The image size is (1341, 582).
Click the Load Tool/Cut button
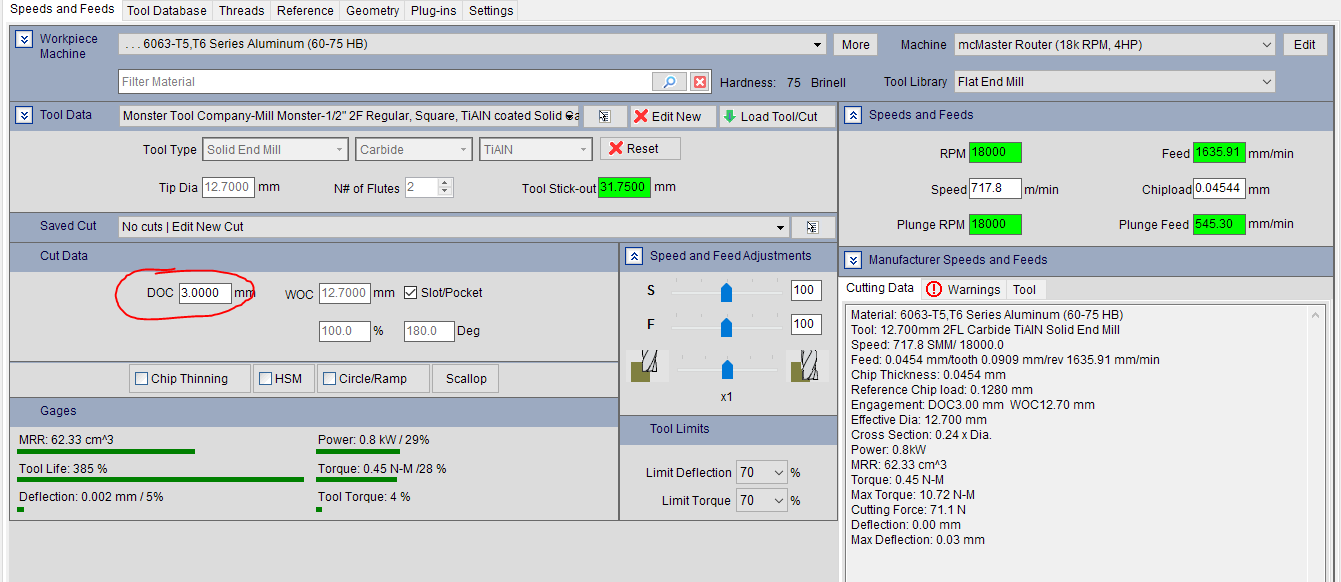(x=769, y=116)
